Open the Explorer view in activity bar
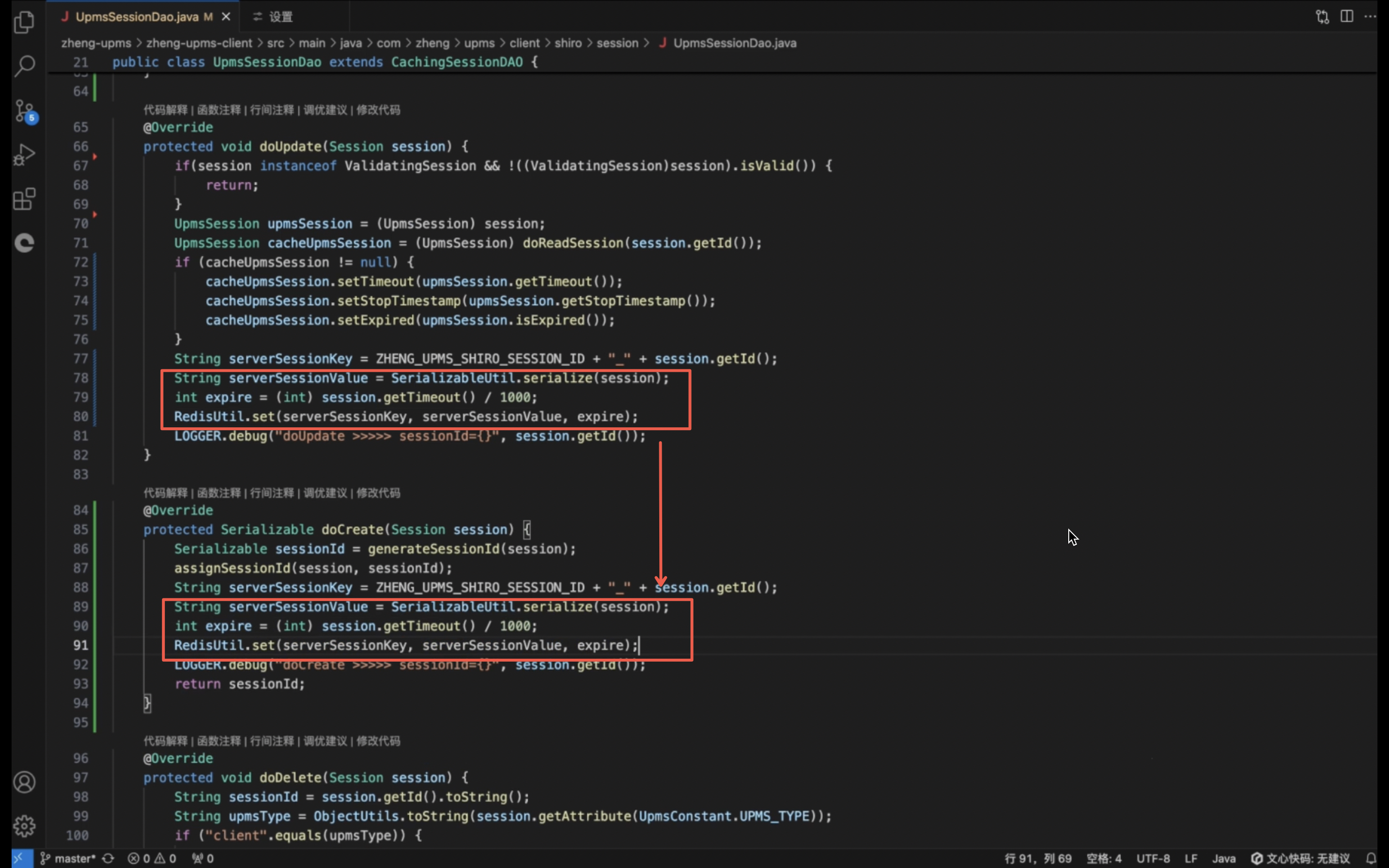 pyautogui.click(x=24, y=22)
